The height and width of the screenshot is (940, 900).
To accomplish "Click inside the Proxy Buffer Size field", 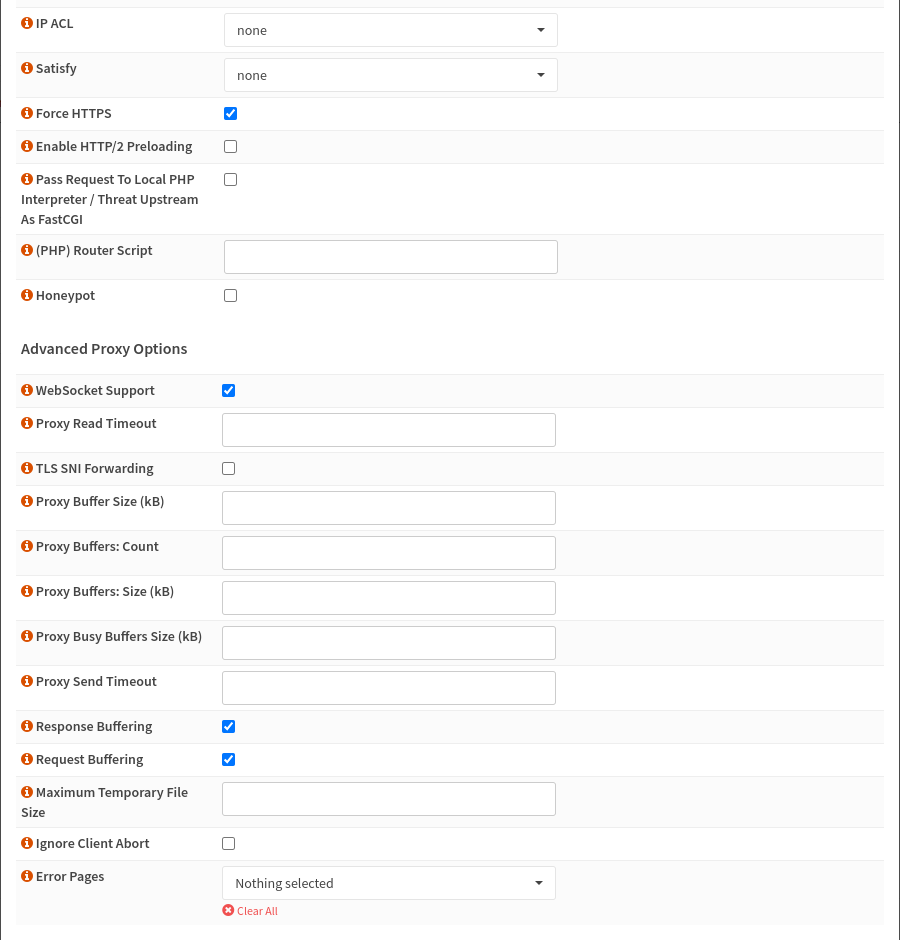I will tap(388, 507).
